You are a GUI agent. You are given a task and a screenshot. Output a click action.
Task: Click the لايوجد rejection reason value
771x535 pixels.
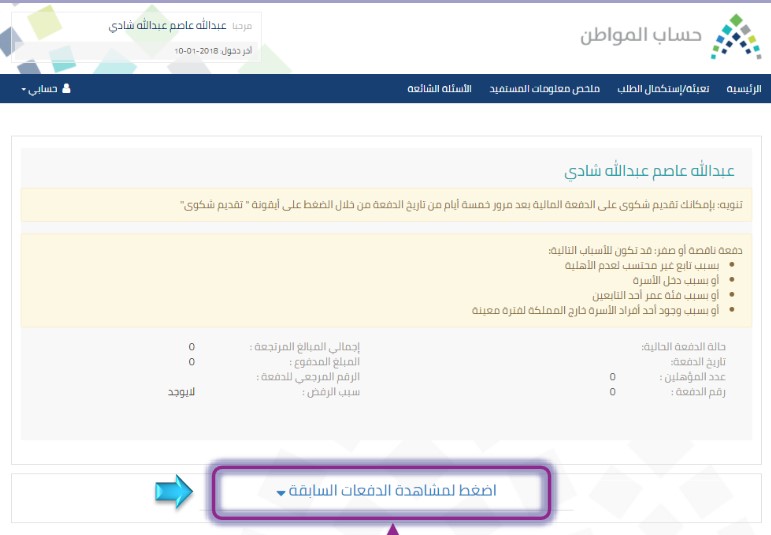point(181,392)
